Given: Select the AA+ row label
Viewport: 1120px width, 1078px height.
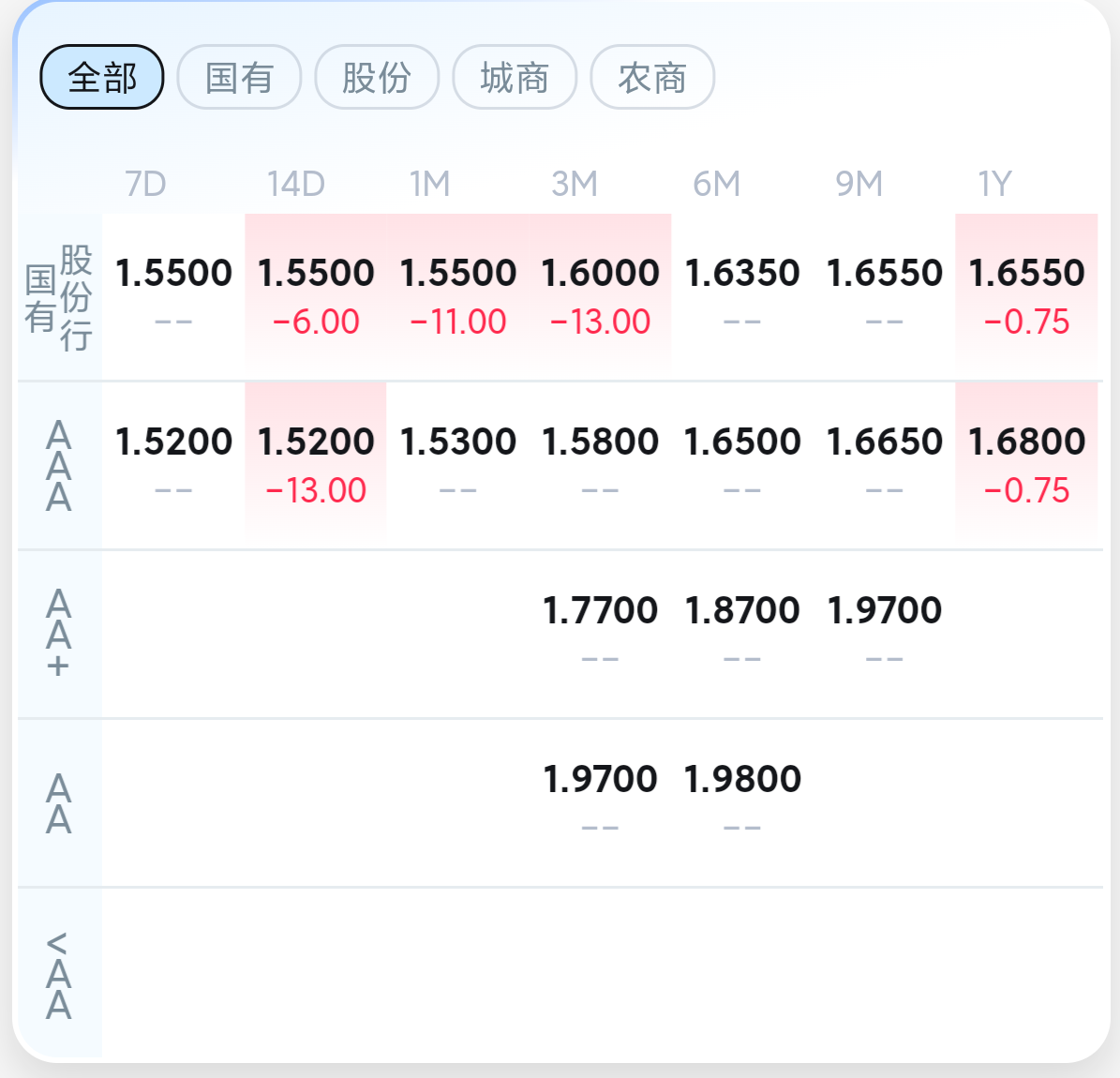Looking at the screenshot, I should pyautogui.click(x=59, y=635).
